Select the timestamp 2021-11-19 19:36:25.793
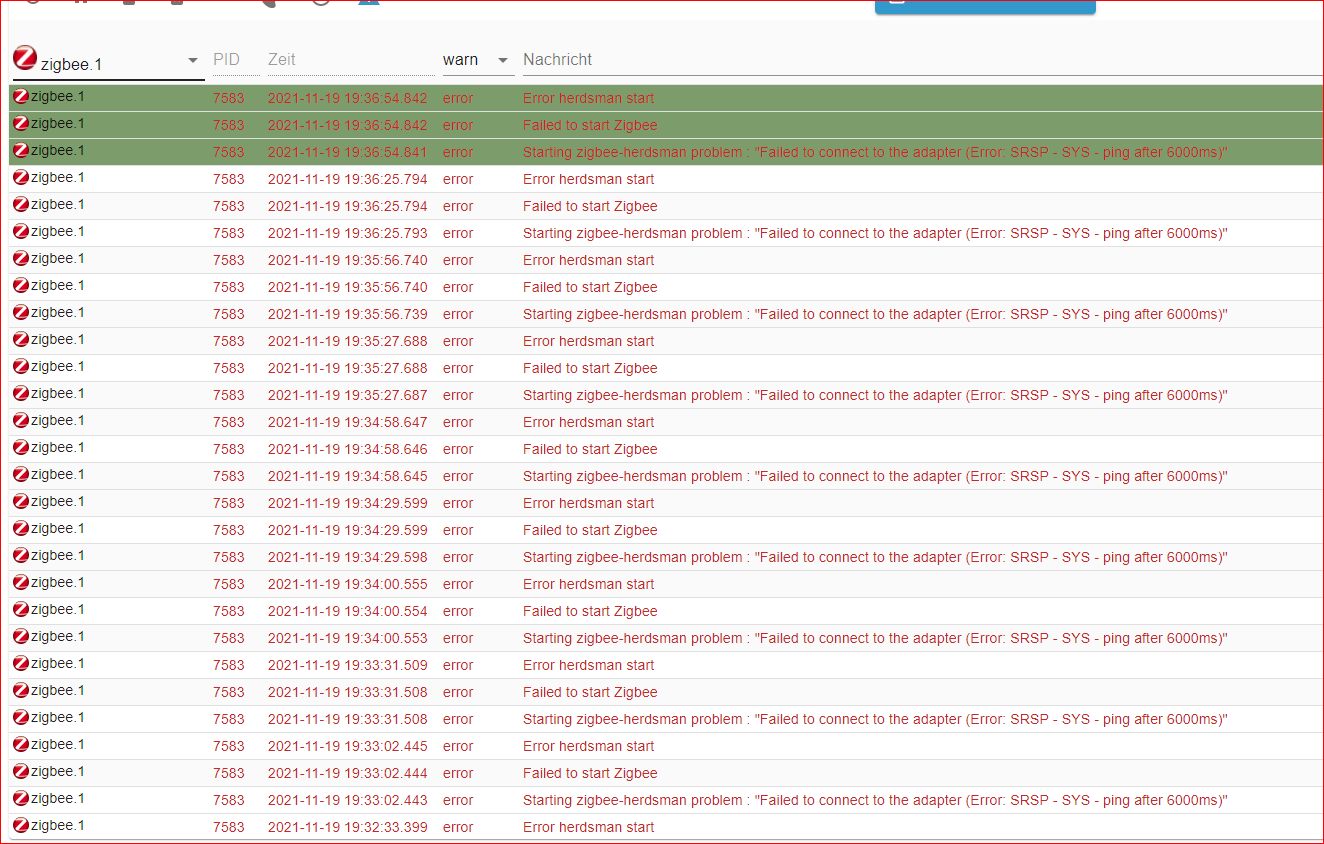The width and height of the screenshot is (1324, 844). tap(347, 233)
